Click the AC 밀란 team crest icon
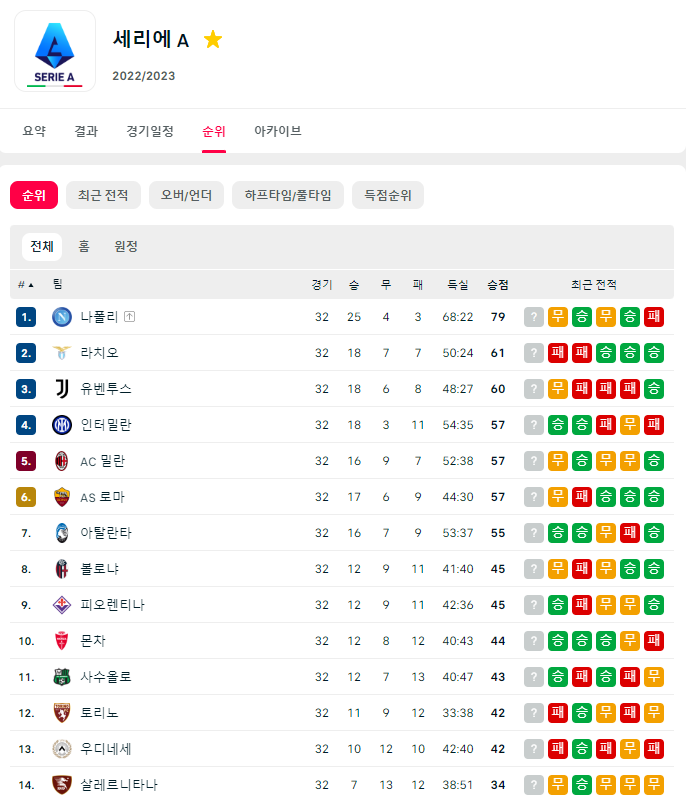This screenshot has height=801, width=686. [x=62, y=461]
